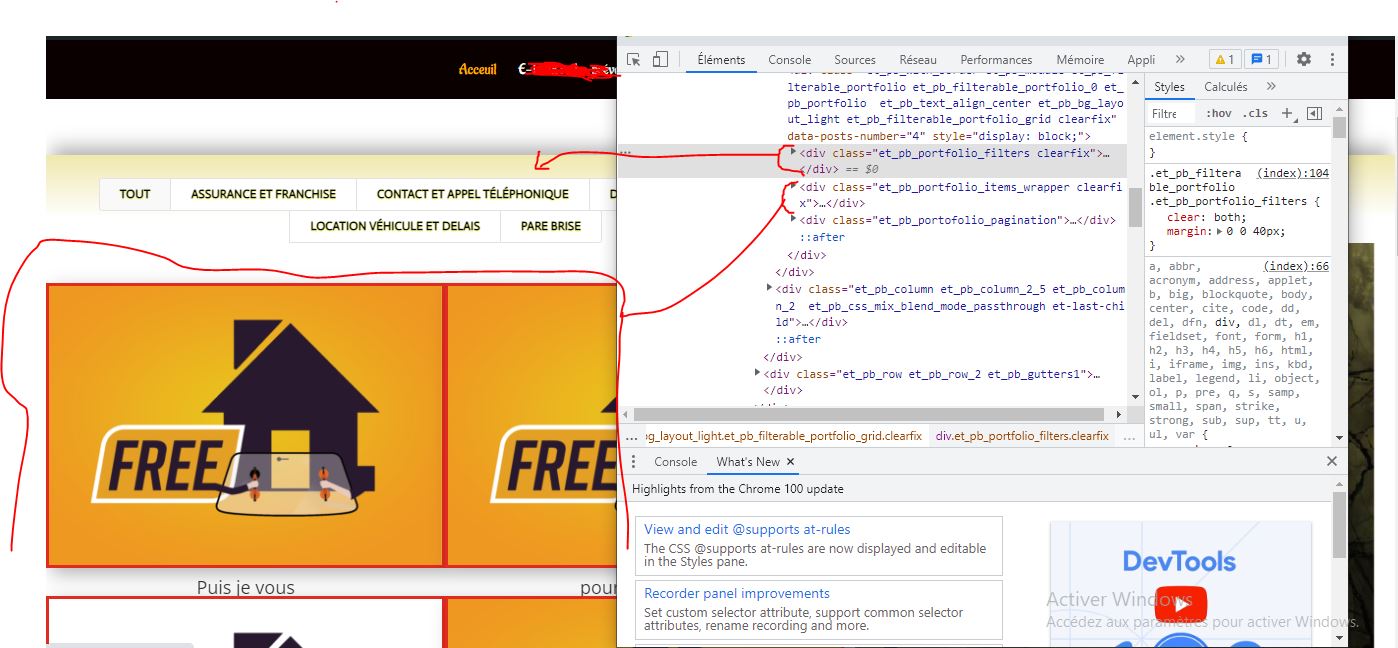Open the DevTools three-dot customize menu
Screen dimensions: 1398x648
pos(1332,60)
